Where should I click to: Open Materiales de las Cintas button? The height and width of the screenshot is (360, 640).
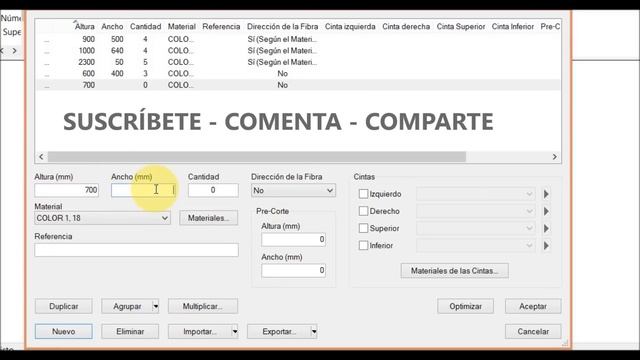454,271
